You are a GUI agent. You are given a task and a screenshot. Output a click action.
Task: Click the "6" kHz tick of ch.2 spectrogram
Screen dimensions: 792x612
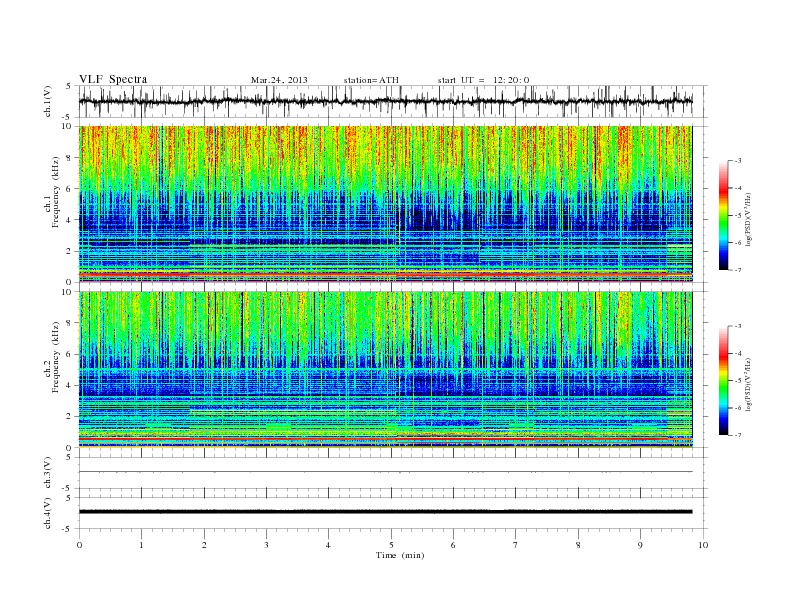(69, 354)
